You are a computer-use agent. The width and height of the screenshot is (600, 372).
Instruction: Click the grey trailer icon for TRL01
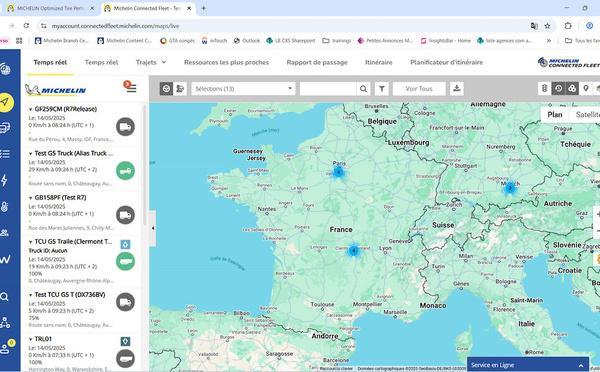coord(126,359)
